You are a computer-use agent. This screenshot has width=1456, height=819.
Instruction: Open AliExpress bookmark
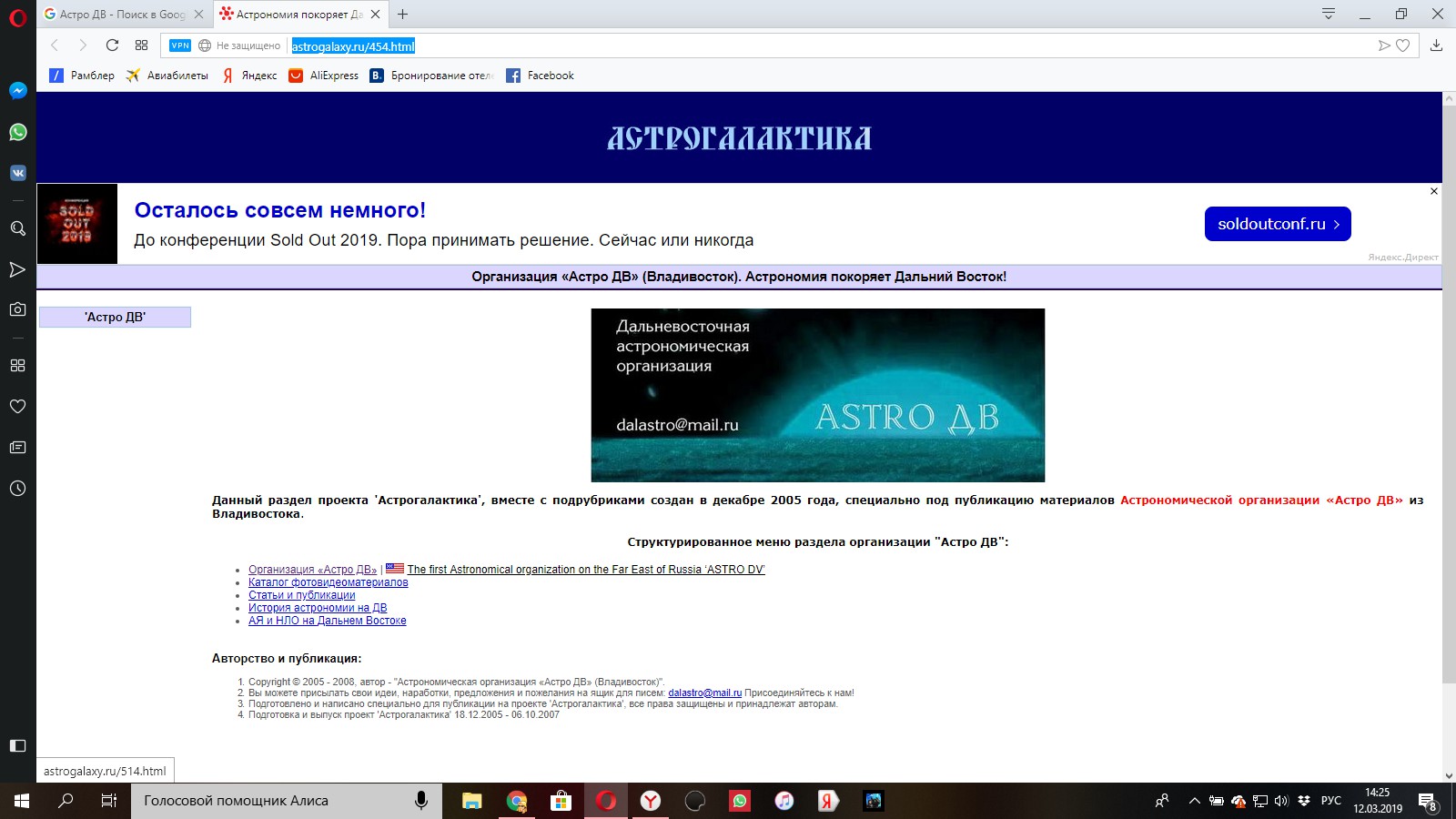[323, 76]
